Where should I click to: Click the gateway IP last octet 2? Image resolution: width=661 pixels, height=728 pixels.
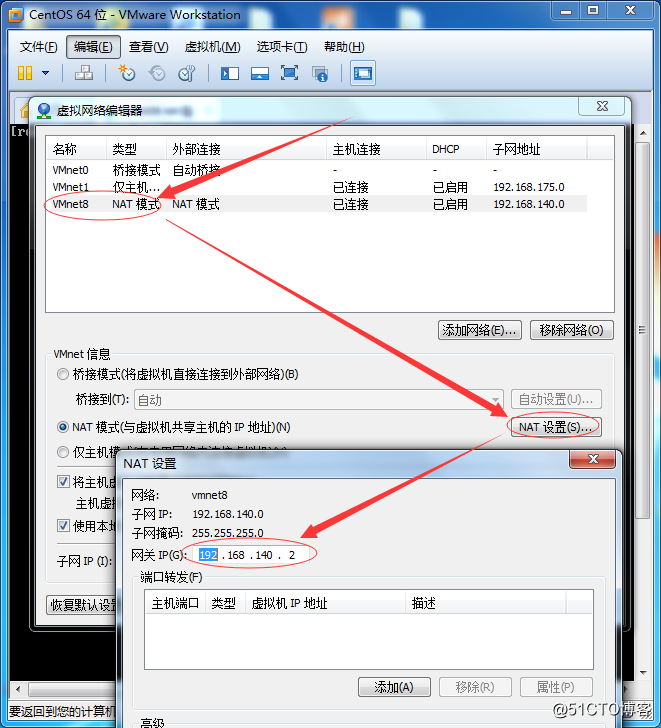(292, 555)
